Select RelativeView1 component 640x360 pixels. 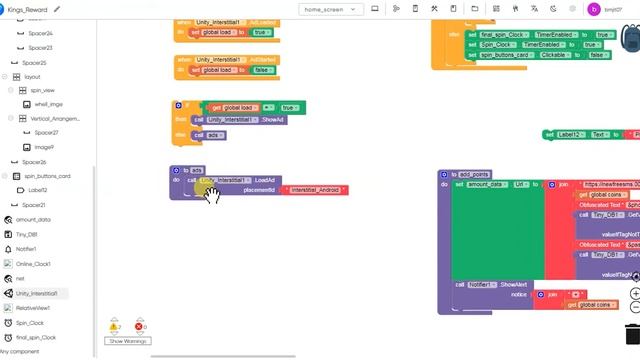click(33, 308)
